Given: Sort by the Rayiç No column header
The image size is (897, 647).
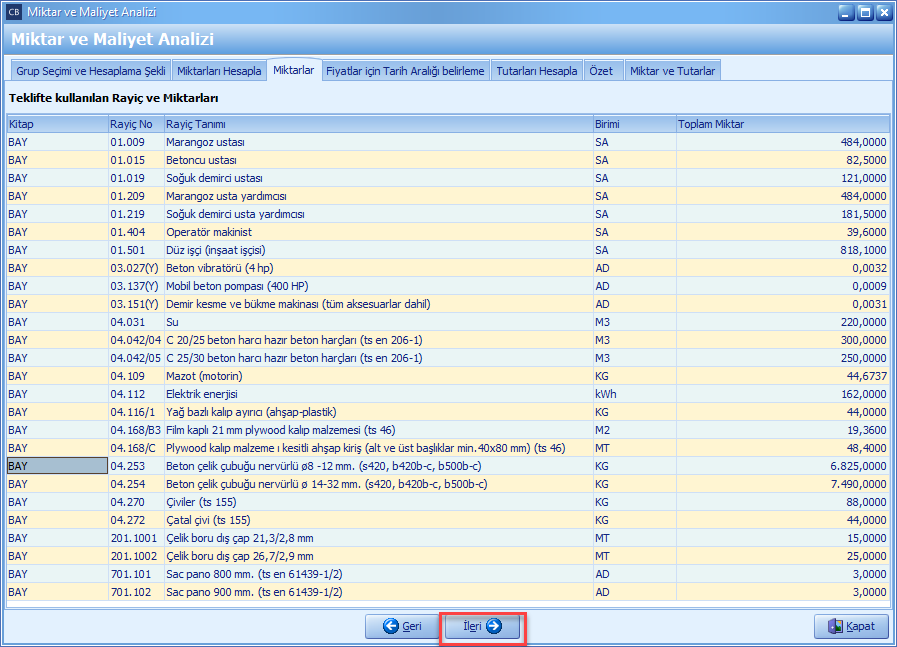Looking at the screenshot, I should (x=135, y=124).
